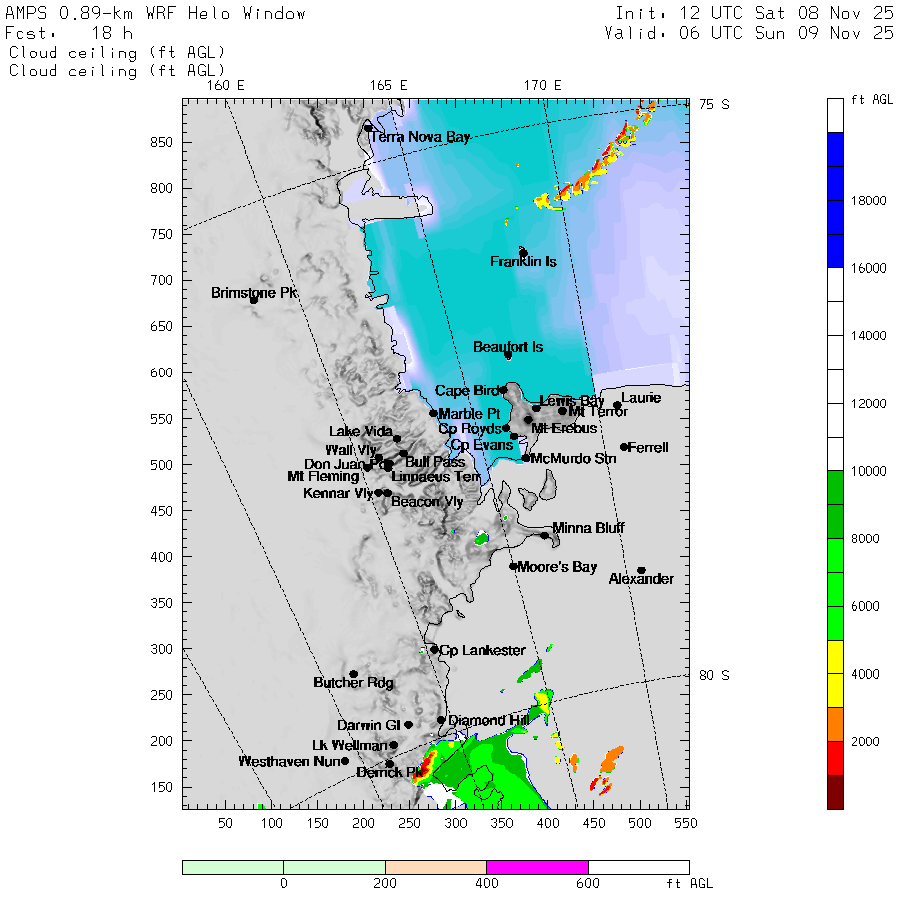Click the 'McMurdo Stn' label

point(573,459)
